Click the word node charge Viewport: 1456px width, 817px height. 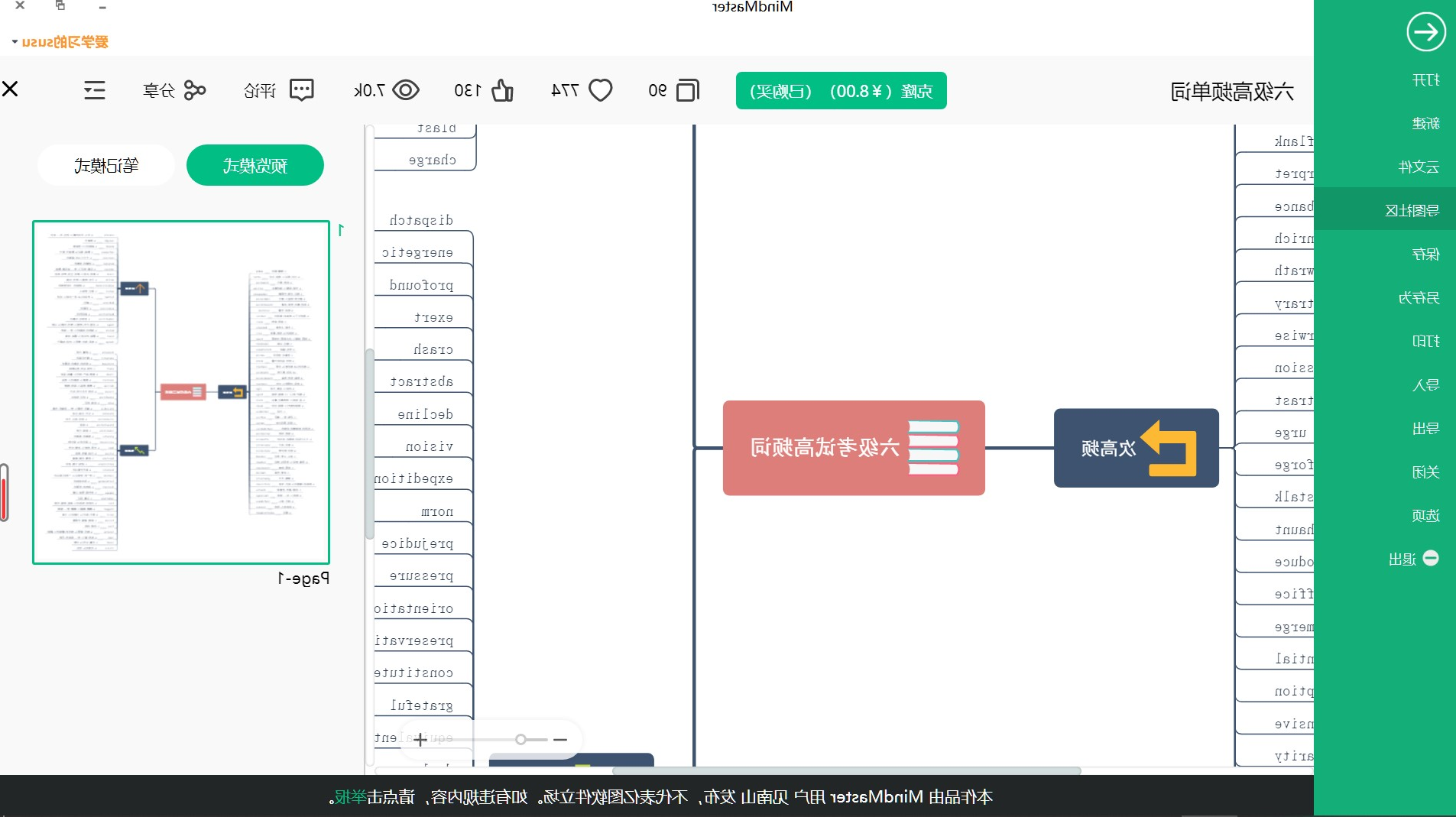pos(432,160)
